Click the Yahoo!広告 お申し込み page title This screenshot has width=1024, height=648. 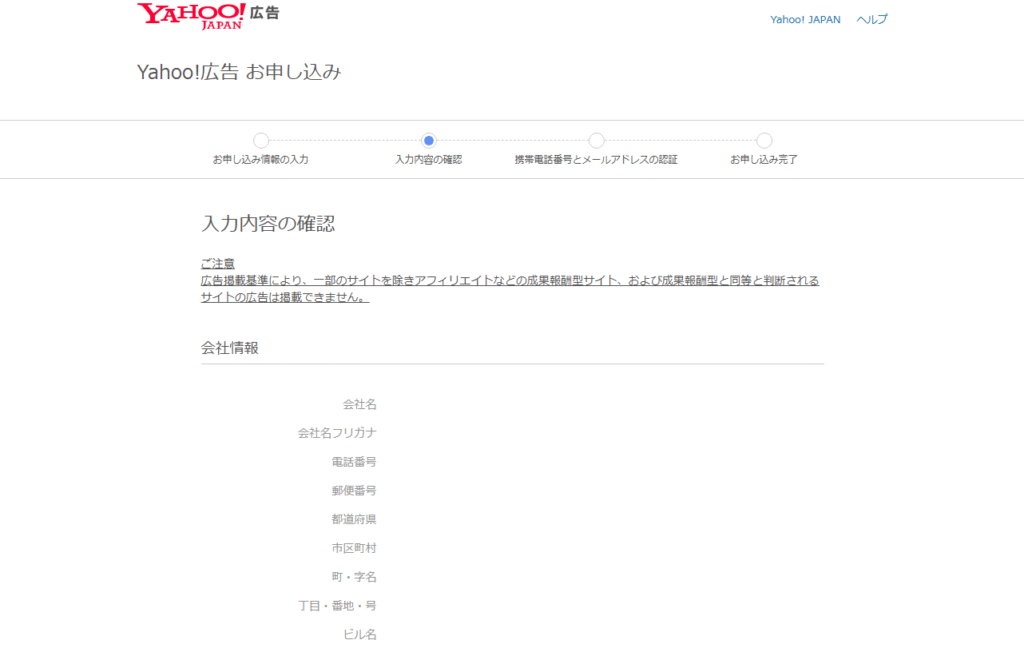pyautogui.click(x=239, y=72)
